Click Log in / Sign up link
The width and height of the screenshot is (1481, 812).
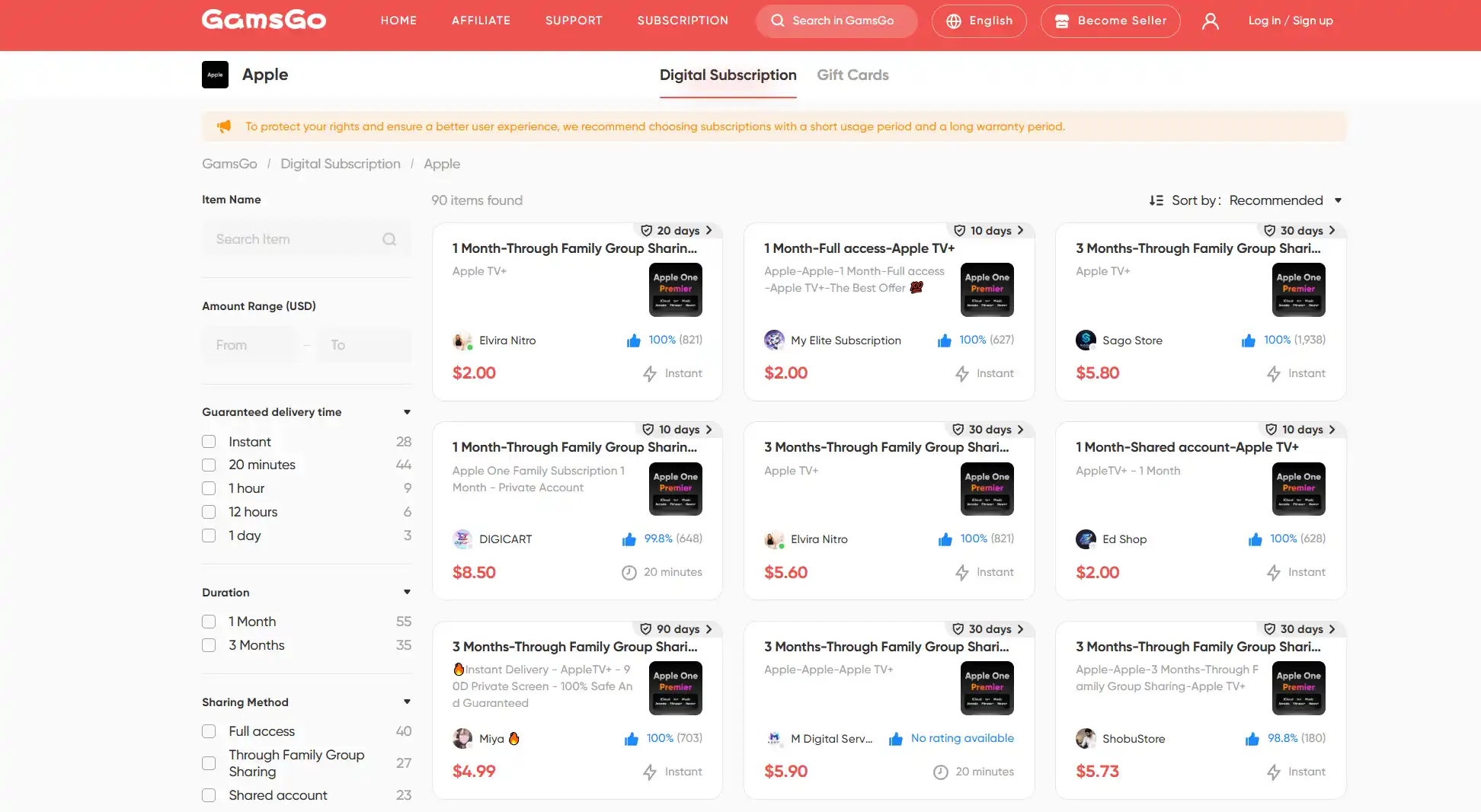pos(1291,21)
